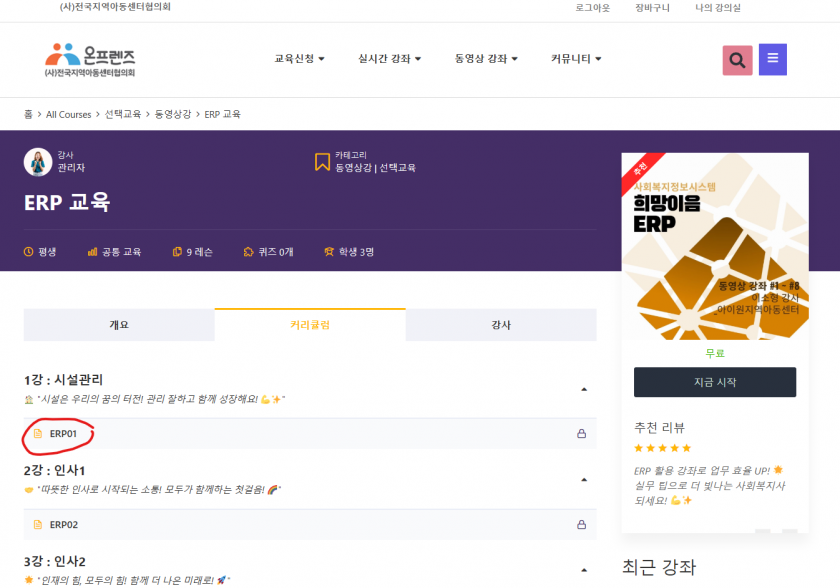The image size is (840, 588).
Task: Click the document icon beside ERP01
Action: point(38,434)
